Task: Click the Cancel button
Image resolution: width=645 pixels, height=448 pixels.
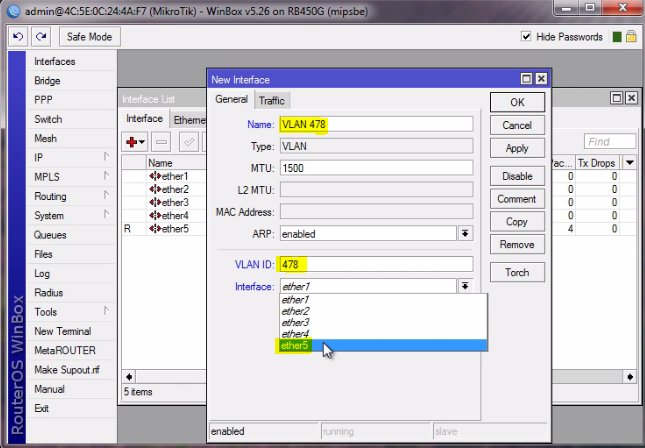Action: tap(517, 125)
